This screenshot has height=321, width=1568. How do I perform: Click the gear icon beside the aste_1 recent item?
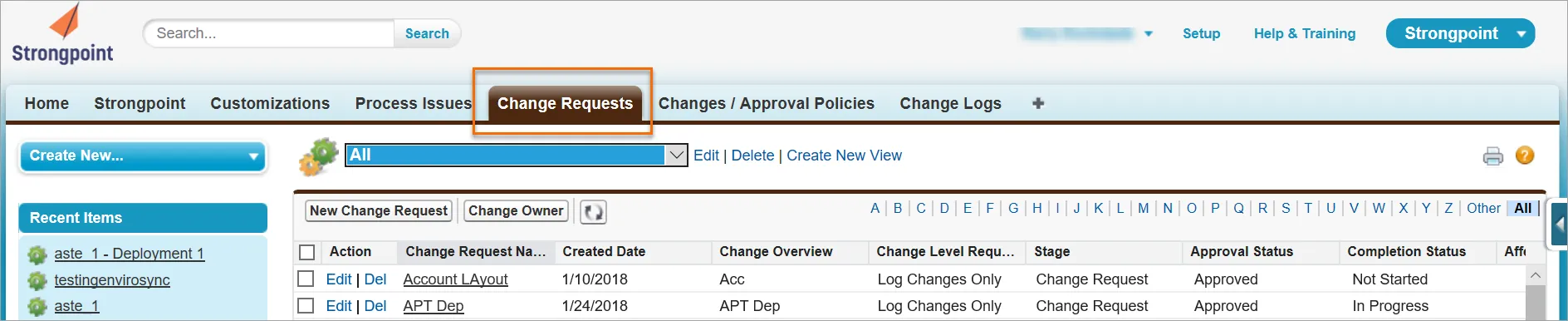[37, 307]
